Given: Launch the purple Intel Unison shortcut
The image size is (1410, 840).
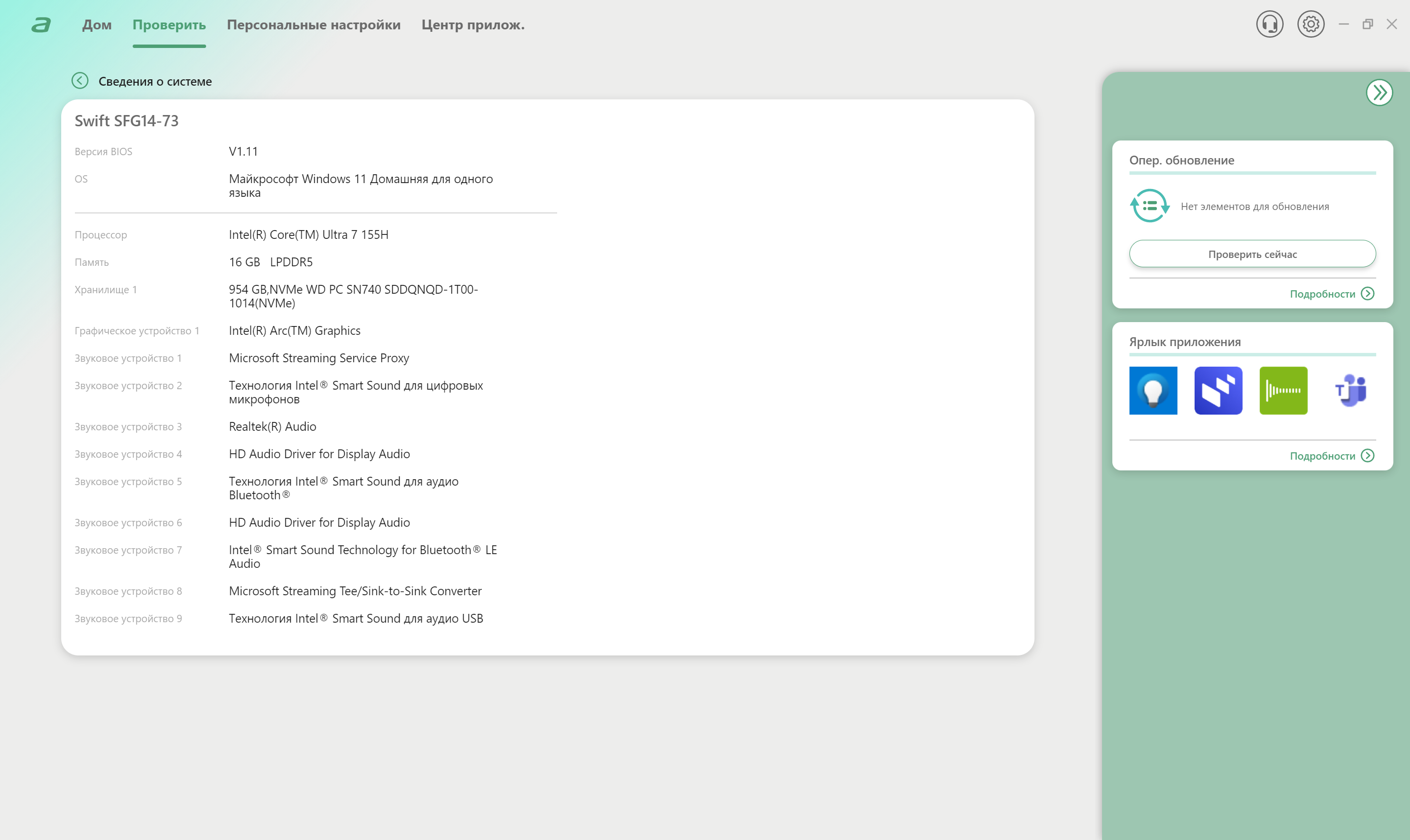Looking at the screenshot, I should point(1218,391).
